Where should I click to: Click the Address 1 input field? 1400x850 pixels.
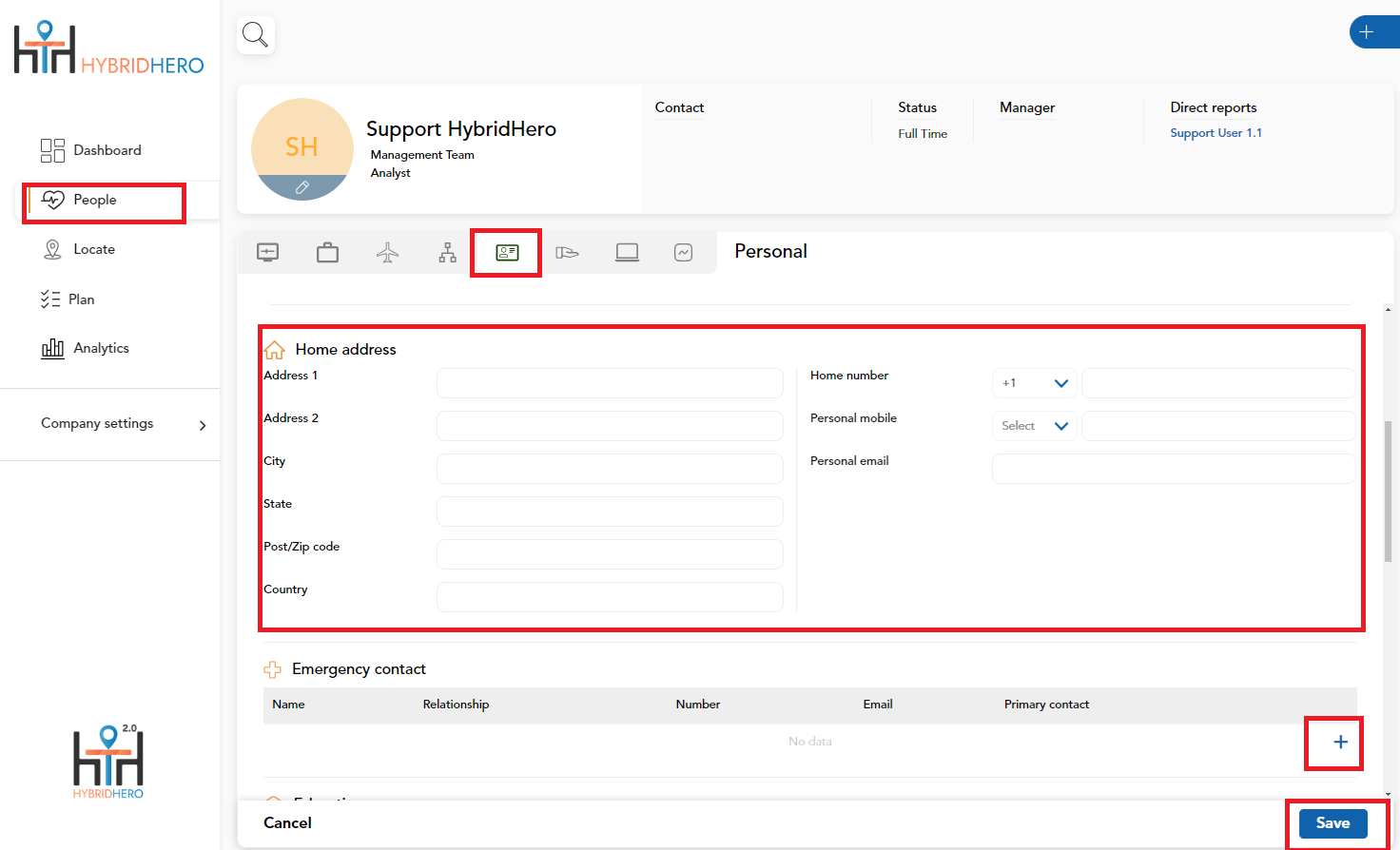tap(610, 383)
